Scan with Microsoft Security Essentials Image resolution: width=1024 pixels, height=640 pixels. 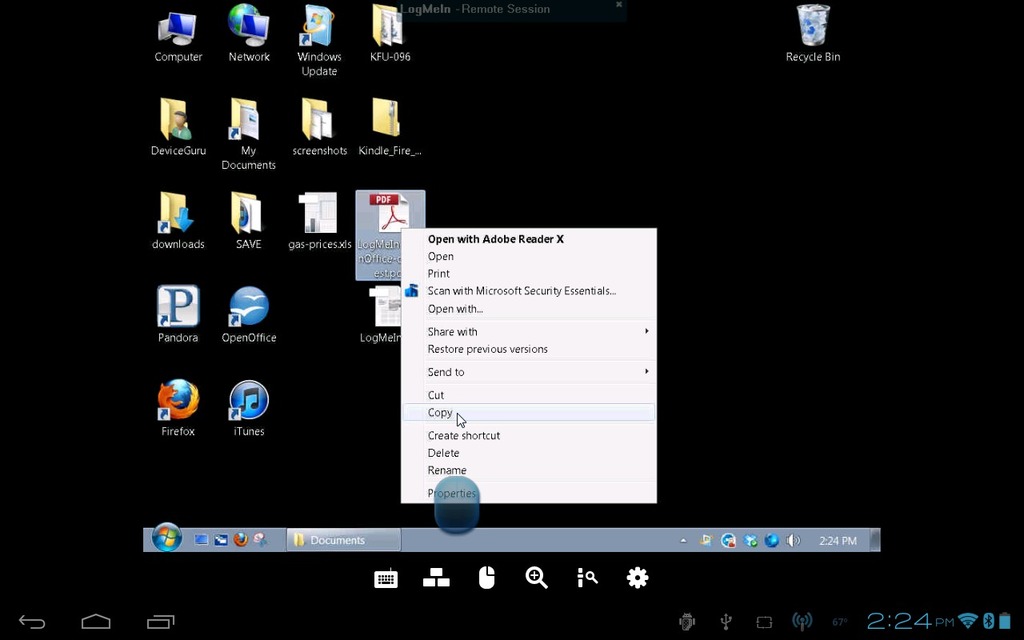[x=528, y=291]
